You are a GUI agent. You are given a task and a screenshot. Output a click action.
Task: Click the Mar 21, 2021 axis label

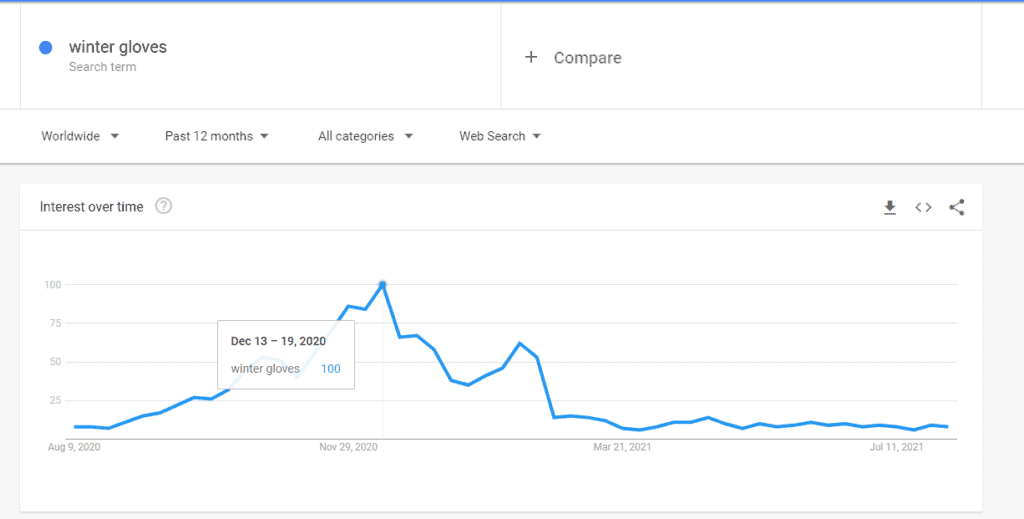coord(622,447)
